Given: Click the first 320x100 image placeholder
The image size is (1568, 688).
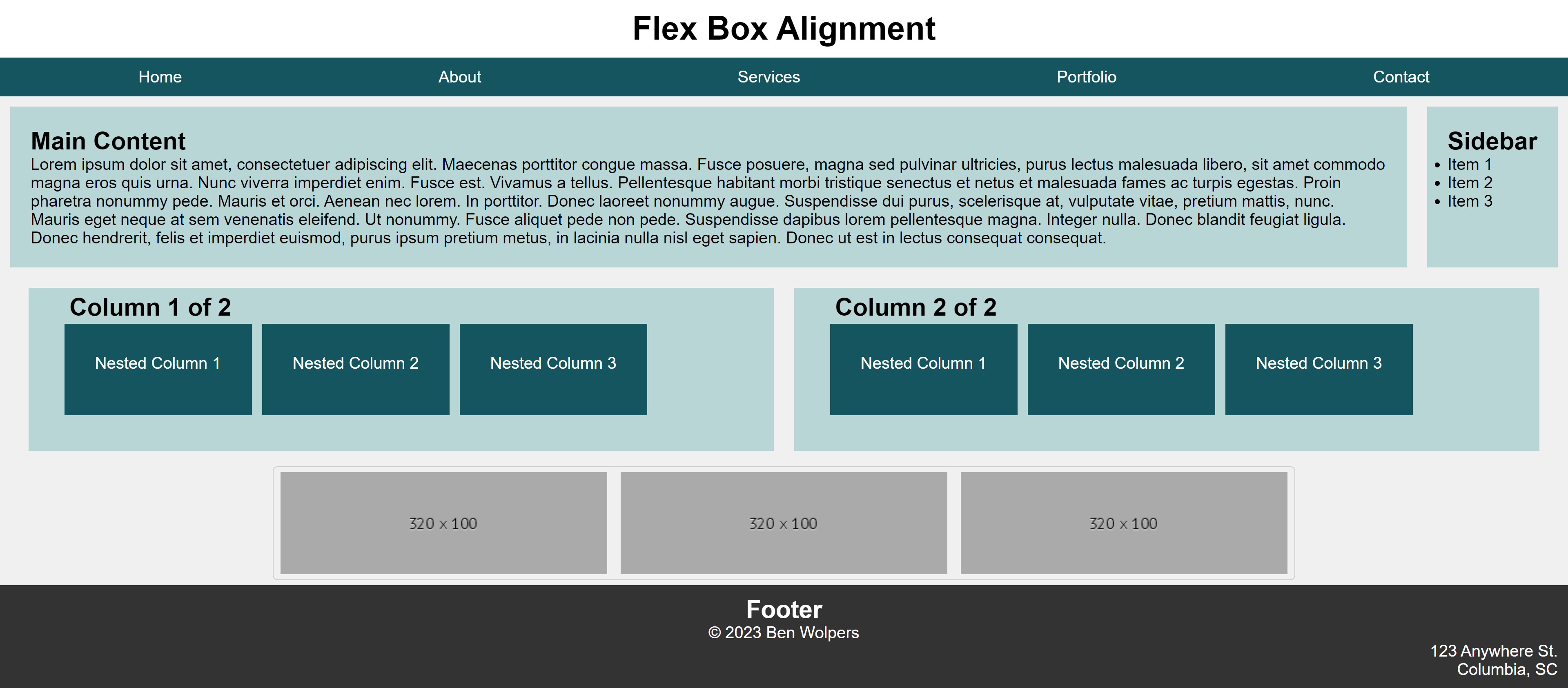Looking at the screenshot, I should 443,522.
